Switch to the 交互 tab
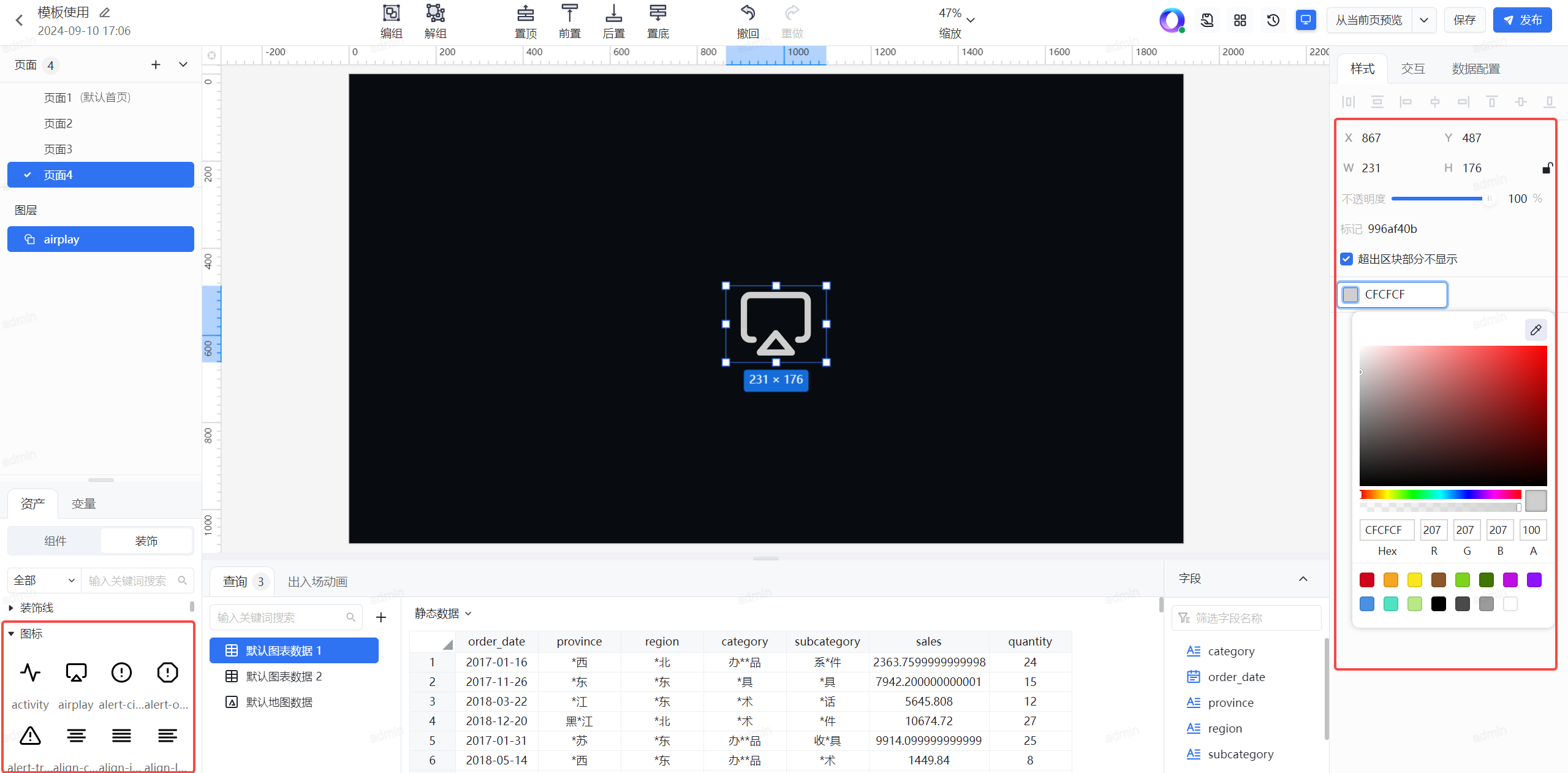The height and width of the screenshot is (773, 1568). pyautogui.click(x=1412, y=69)
